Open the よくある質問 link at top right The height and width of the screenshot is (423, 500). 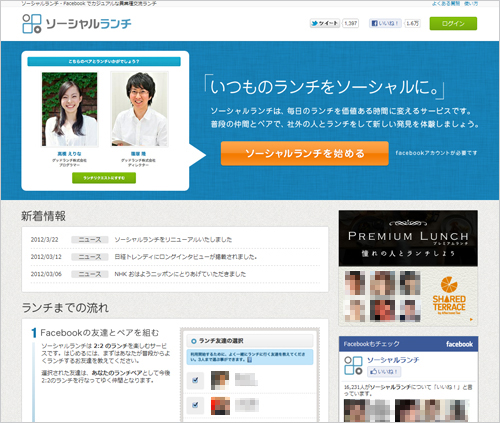point(446,3)
